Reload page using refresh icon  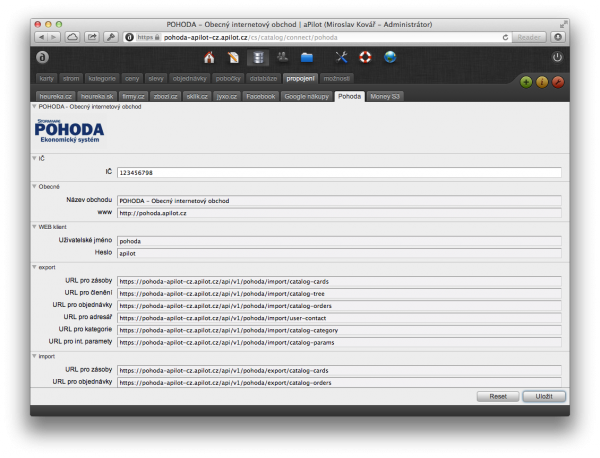[x=505, y=37]
